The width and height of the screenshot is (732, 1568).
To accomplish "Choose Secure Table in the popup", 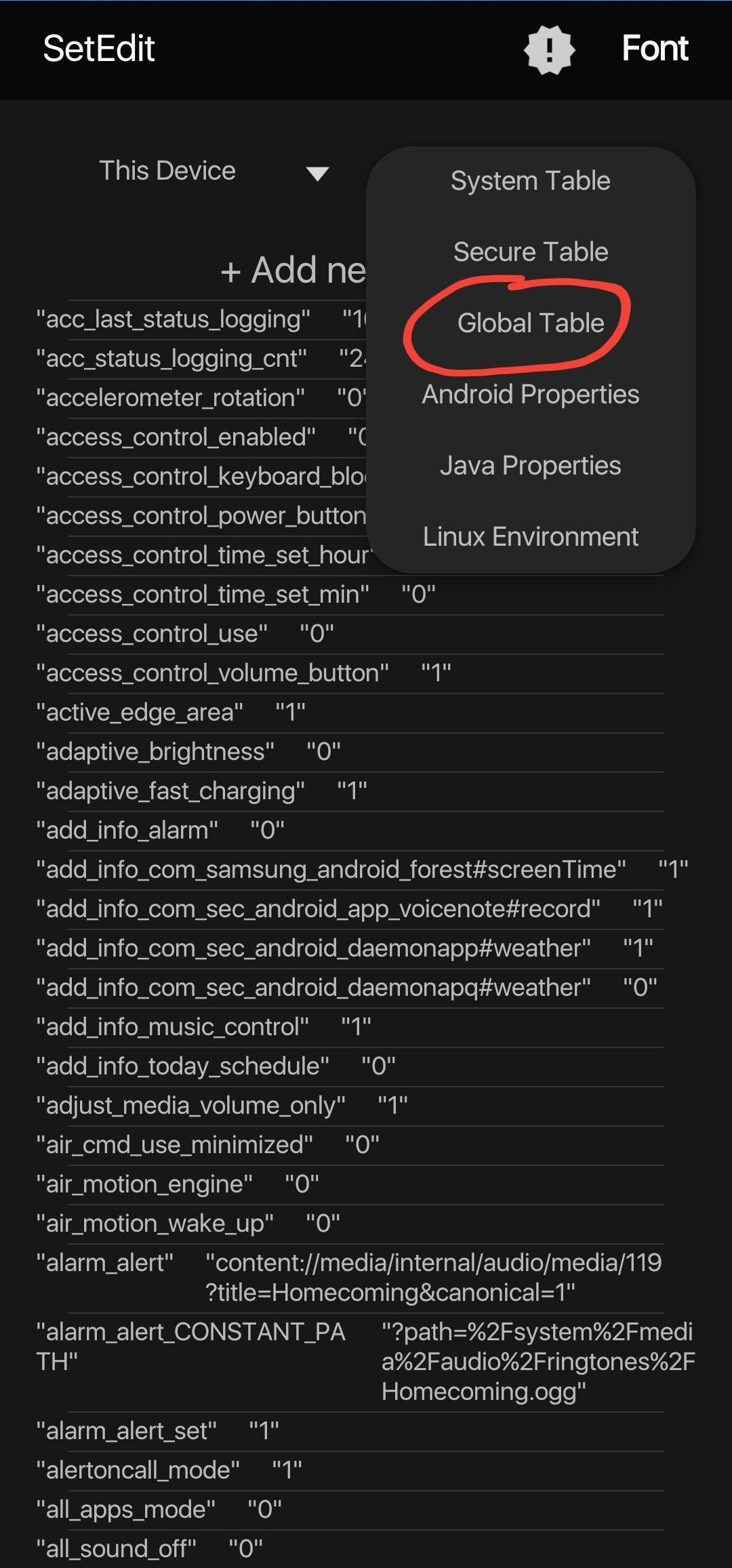I will coord(530,252).
